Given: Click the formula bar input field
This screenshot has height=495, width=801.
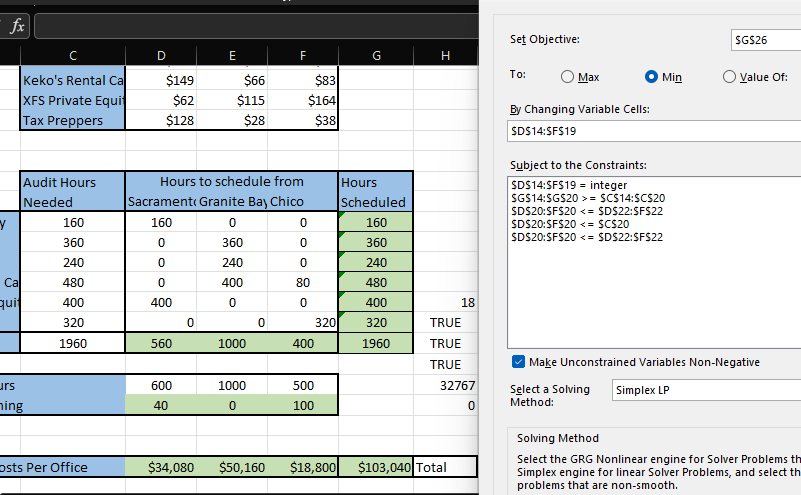Looking at the screenshot, I should click(x=256, y=26).
